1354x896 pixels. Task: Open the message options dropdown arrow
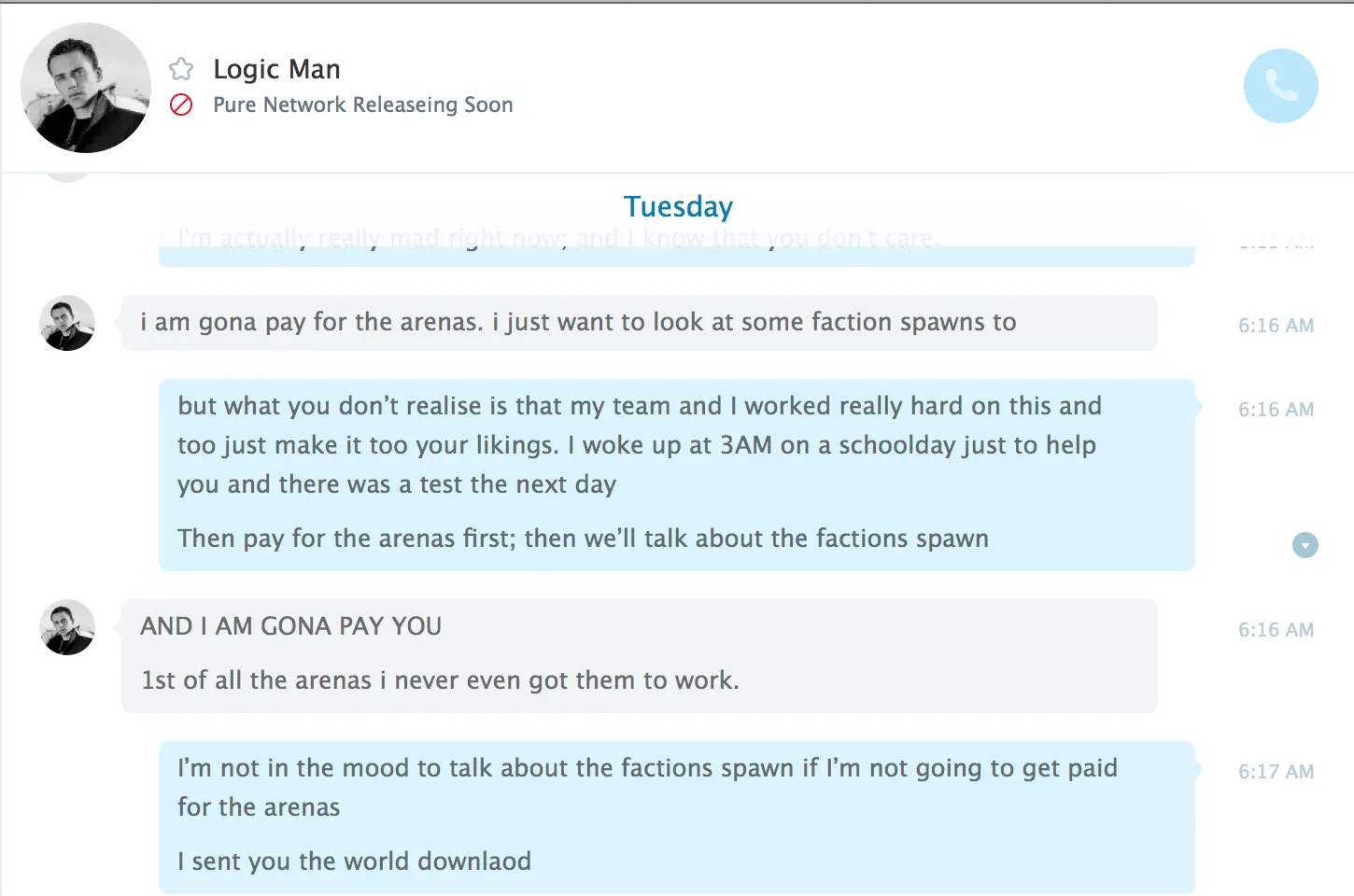[x=1305, y=545]
